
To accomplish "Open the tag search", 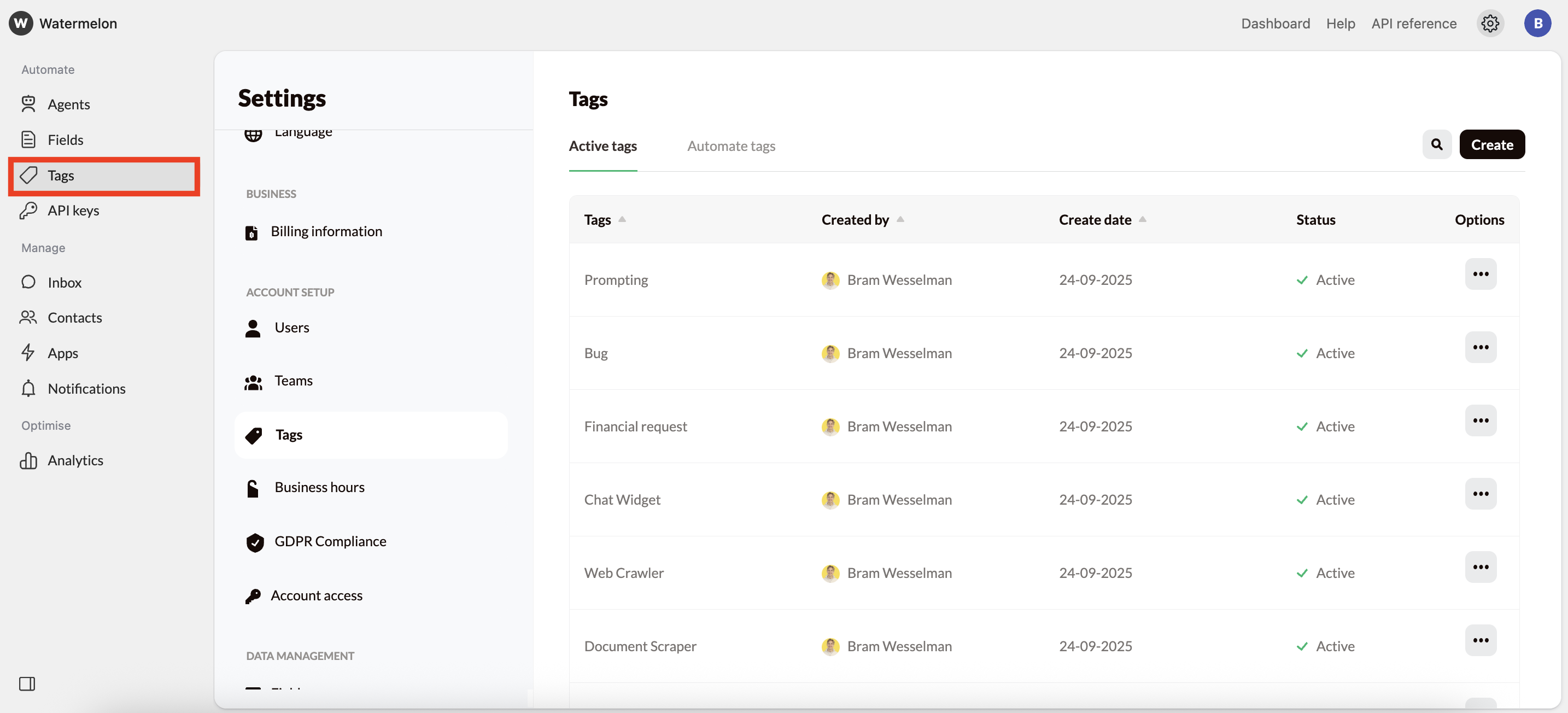I will pyautogui.click(x=1437, y=144).
